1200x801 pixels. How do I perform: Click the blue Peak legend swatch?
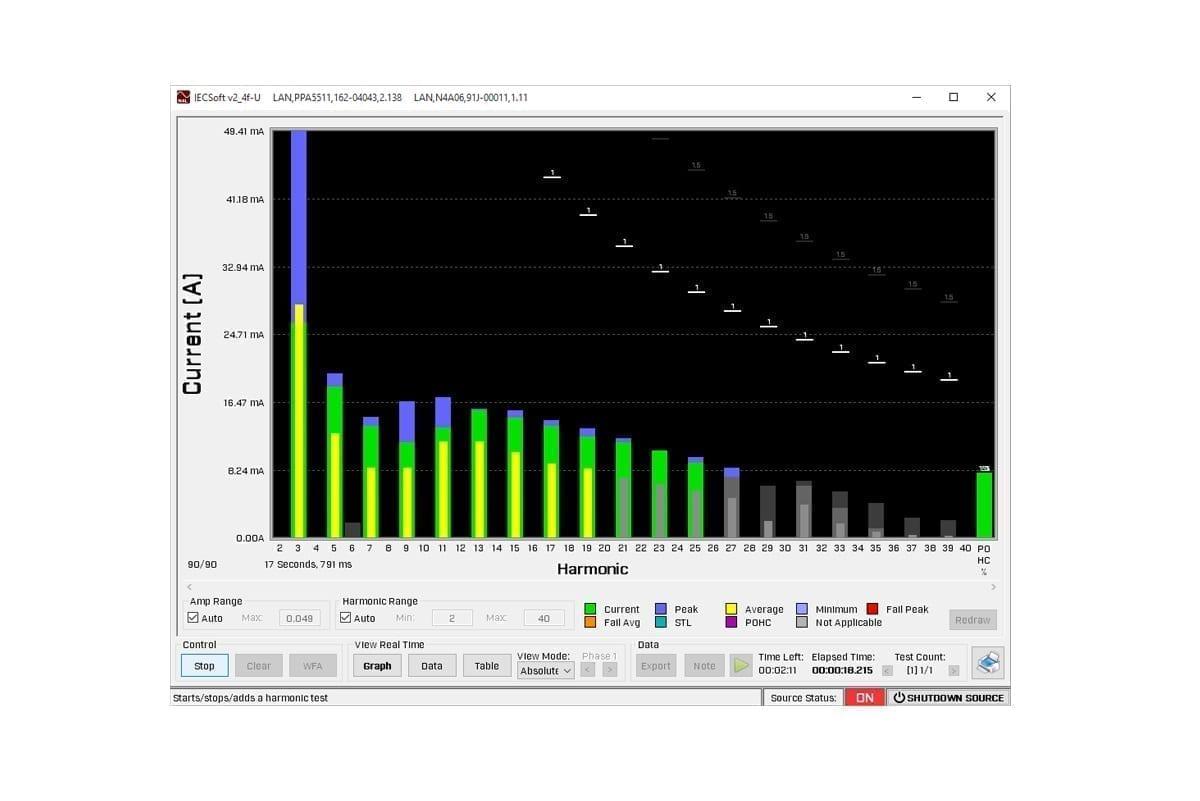point(660,608)
